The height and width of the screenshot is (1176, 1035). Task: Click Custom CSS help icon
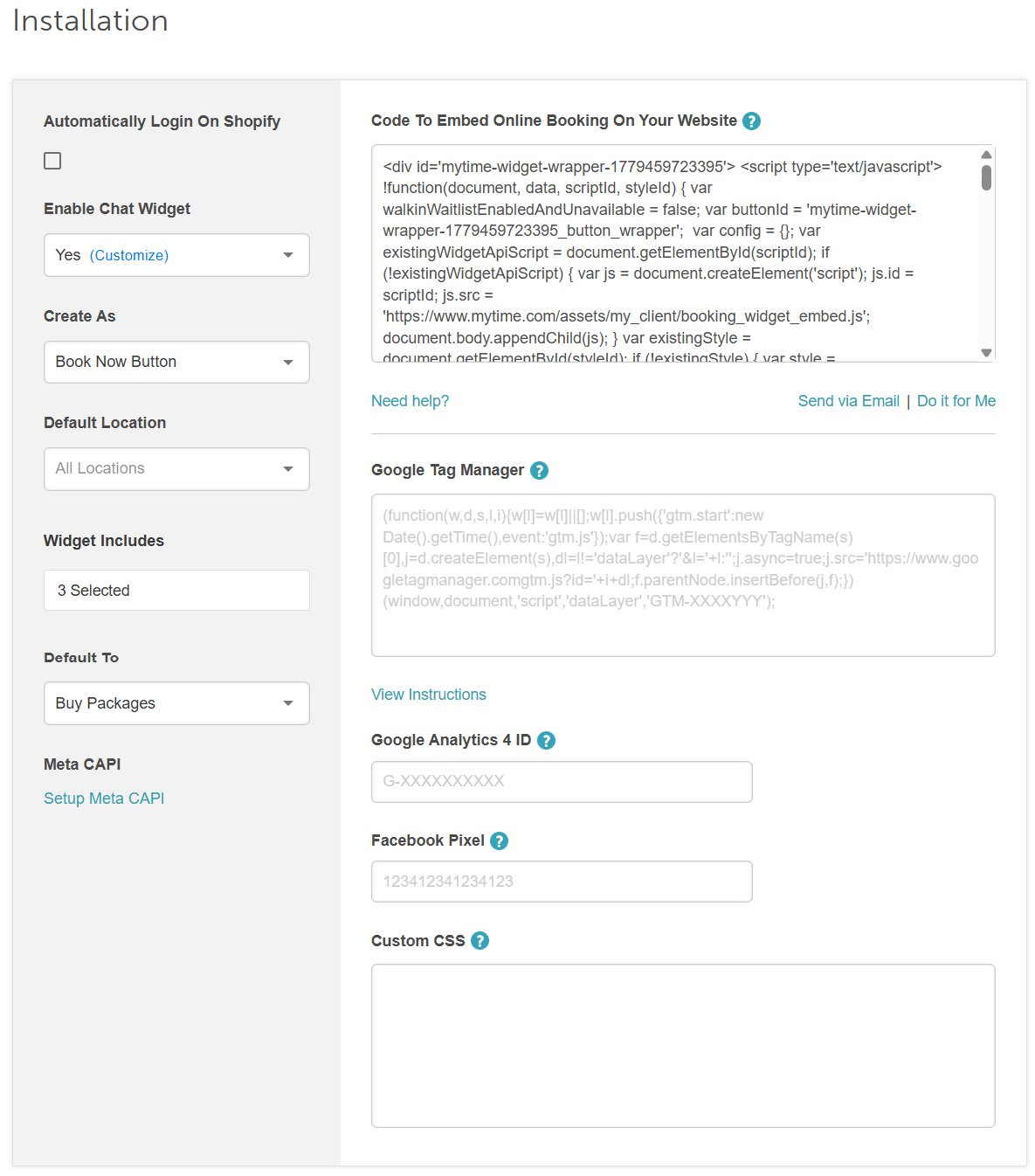[x=480, y=941]
